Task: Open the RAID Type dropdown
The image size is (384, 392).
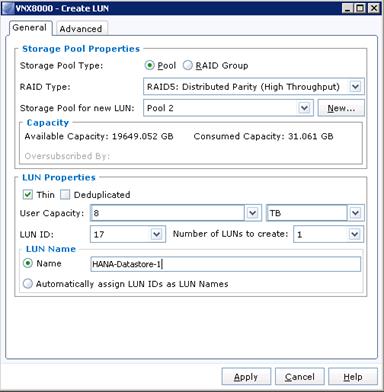Action: [x=355, y=87]
